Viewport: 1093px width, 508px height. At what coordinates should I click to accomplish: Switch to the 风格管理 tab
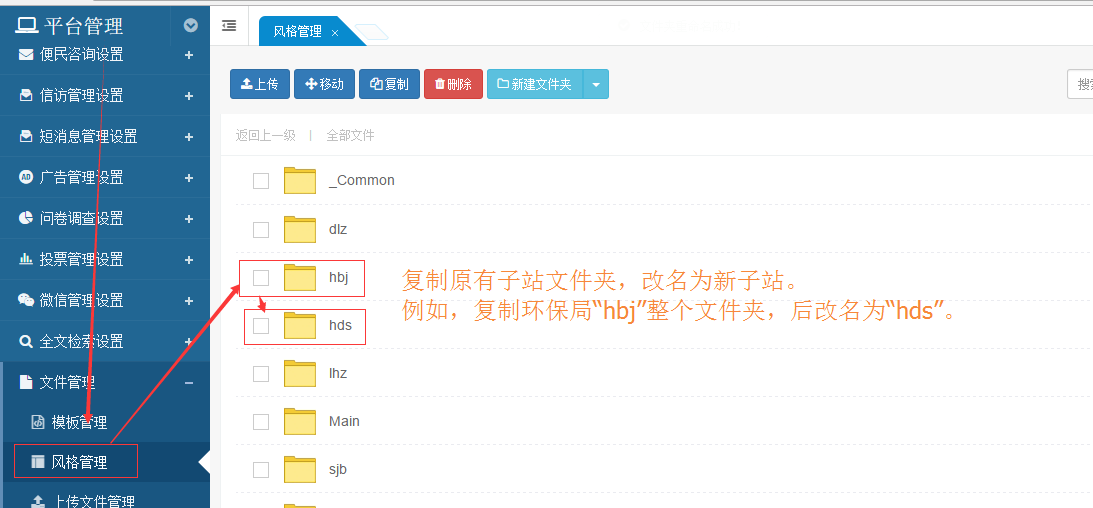coord(298,31)
